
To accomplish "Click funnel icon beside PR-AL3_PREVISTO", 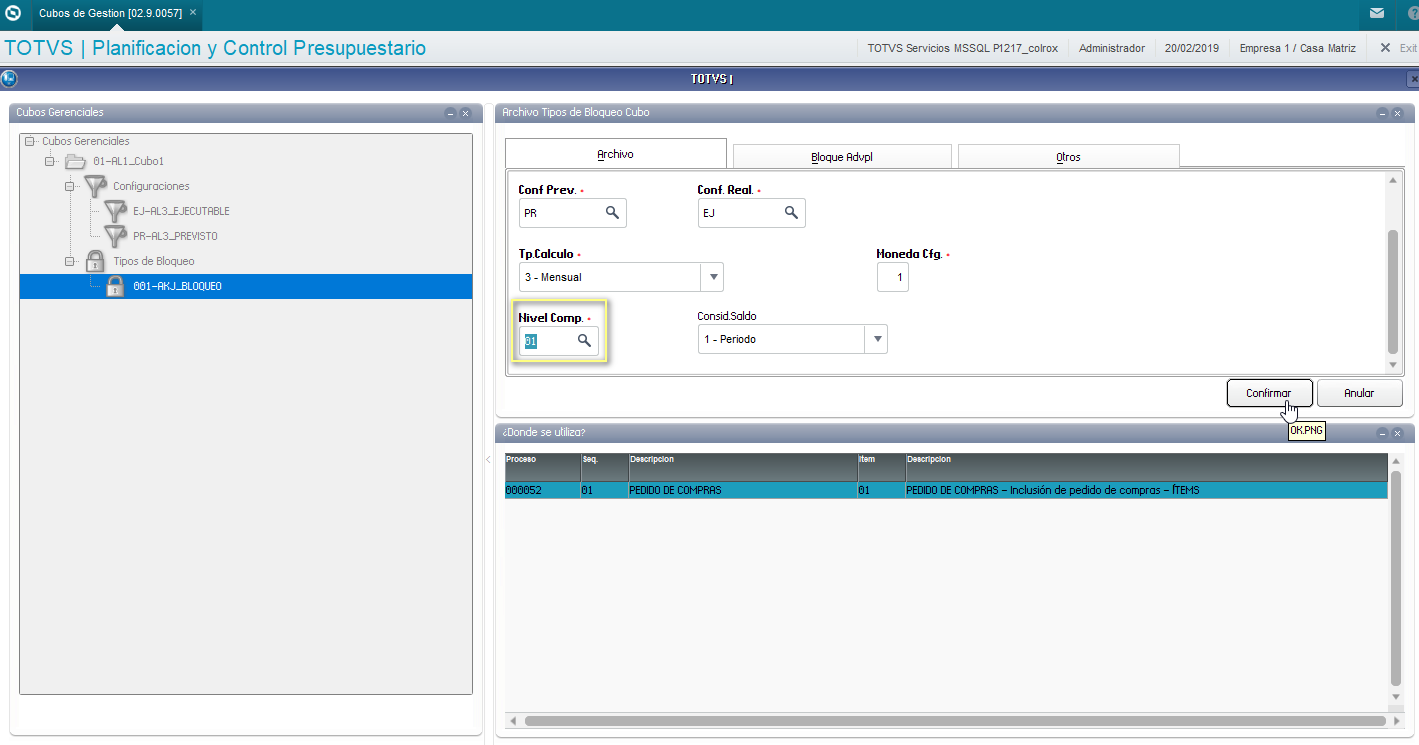I will (x=116, y=236).
